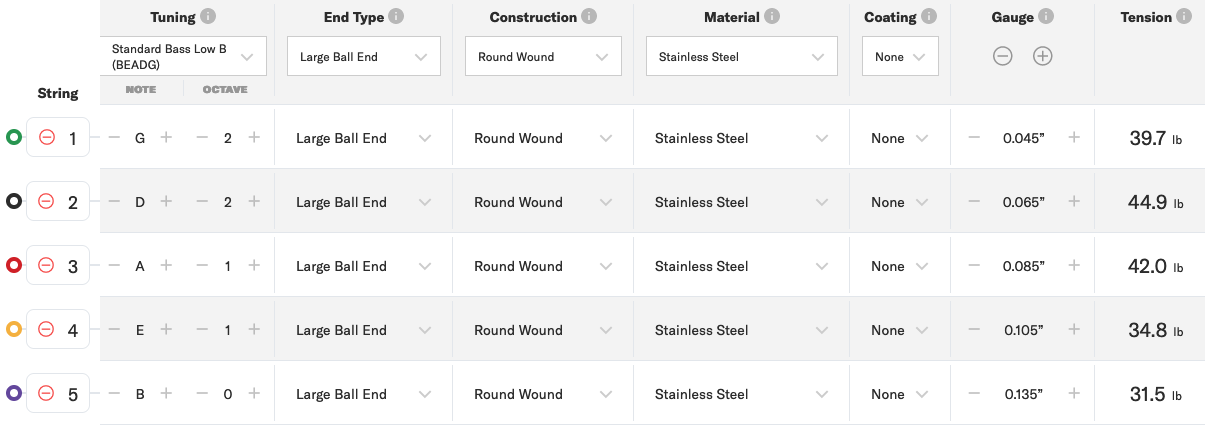Increase the 0.105" gauge on string 4
This screenshot has width=1205, height=437.
1074,330
